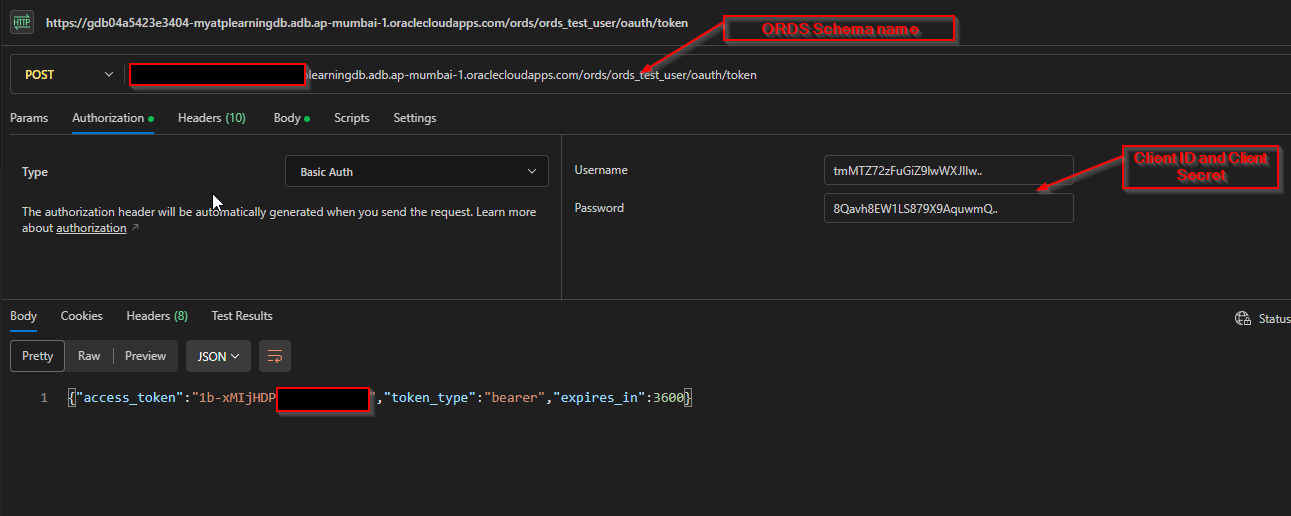Open the Scripts tab
The width and height of the screenshot is (1291, 516).
[351, 118]
